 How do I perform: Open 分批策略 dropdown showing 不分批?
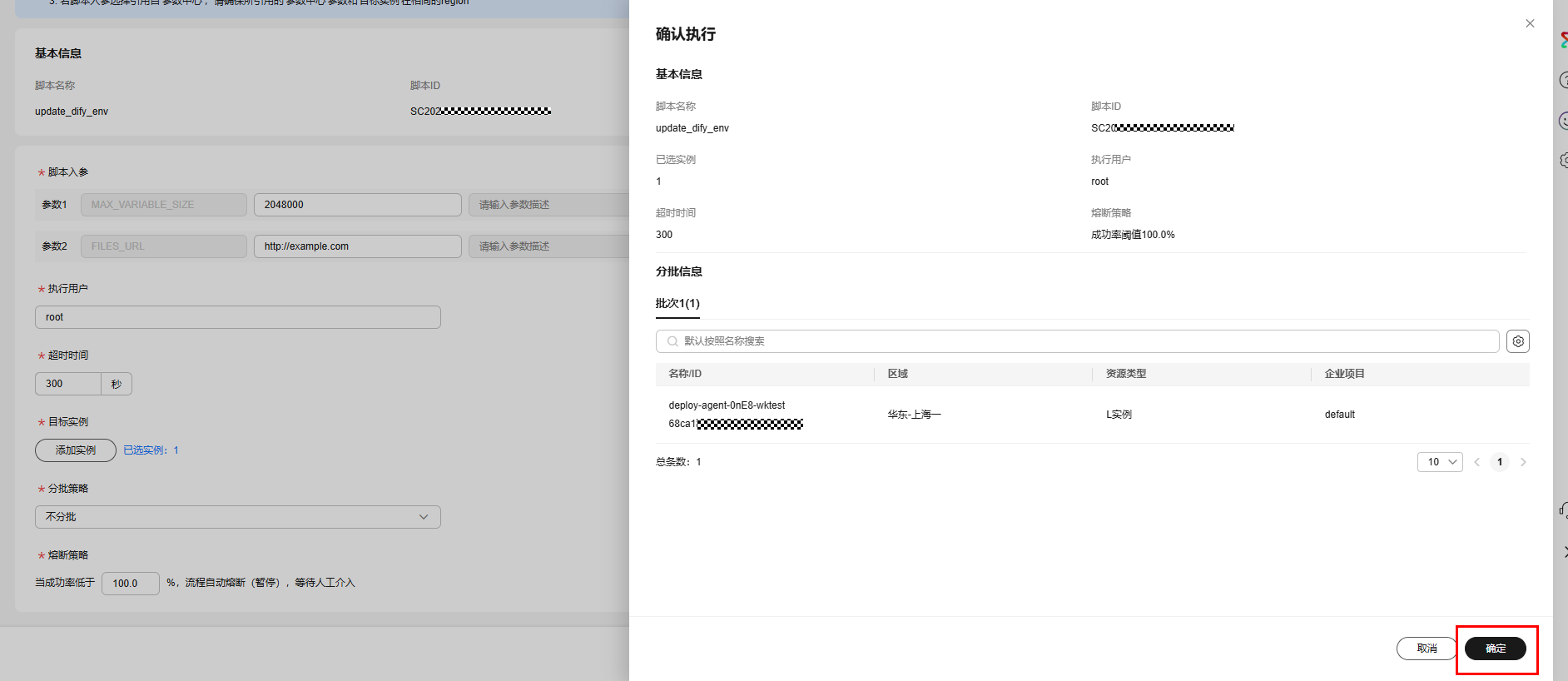tap(238, 517)
